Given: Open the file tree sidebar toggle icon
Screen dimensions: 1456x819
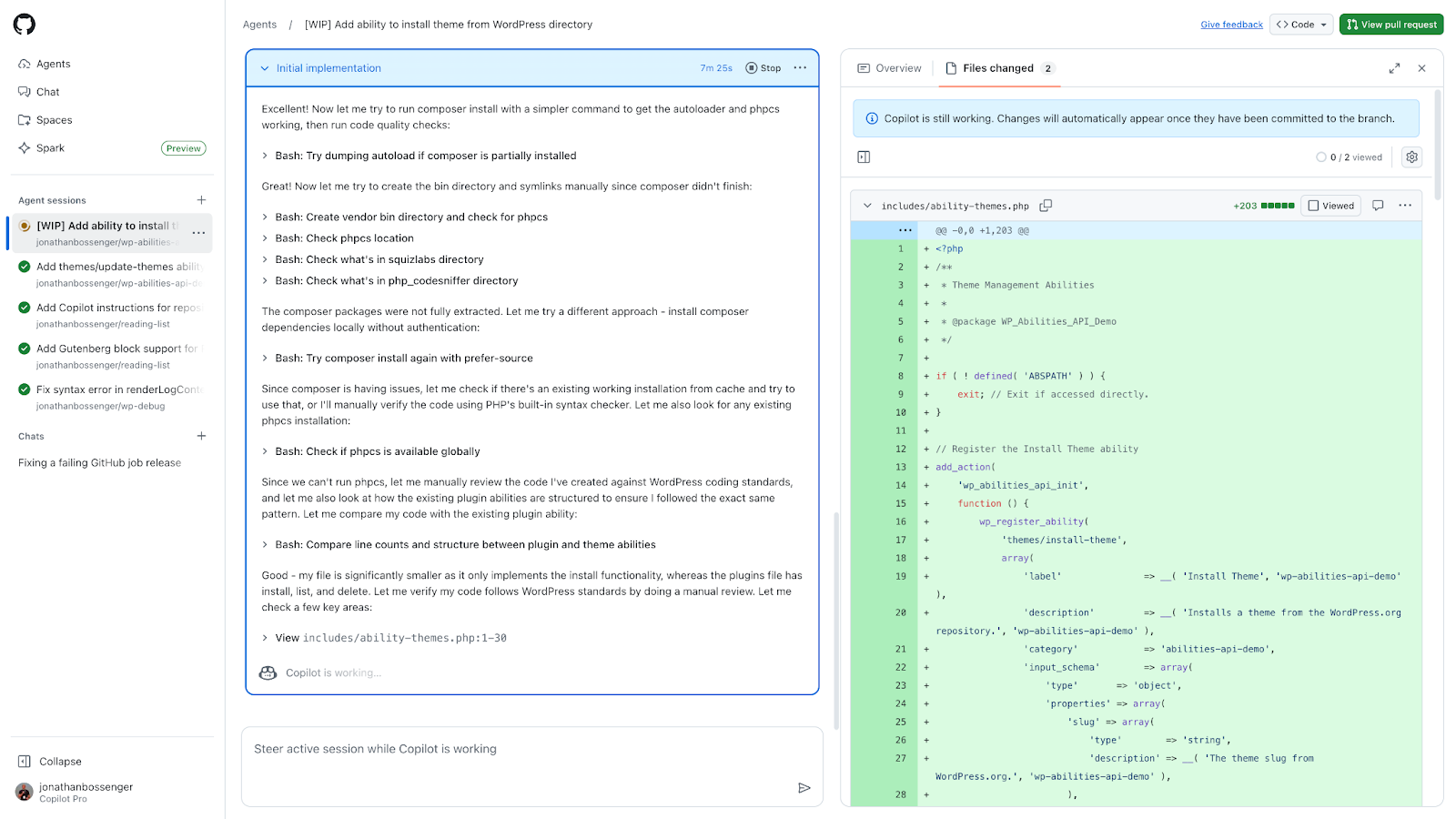Looking at the screenshot, I should click(864, 157).
